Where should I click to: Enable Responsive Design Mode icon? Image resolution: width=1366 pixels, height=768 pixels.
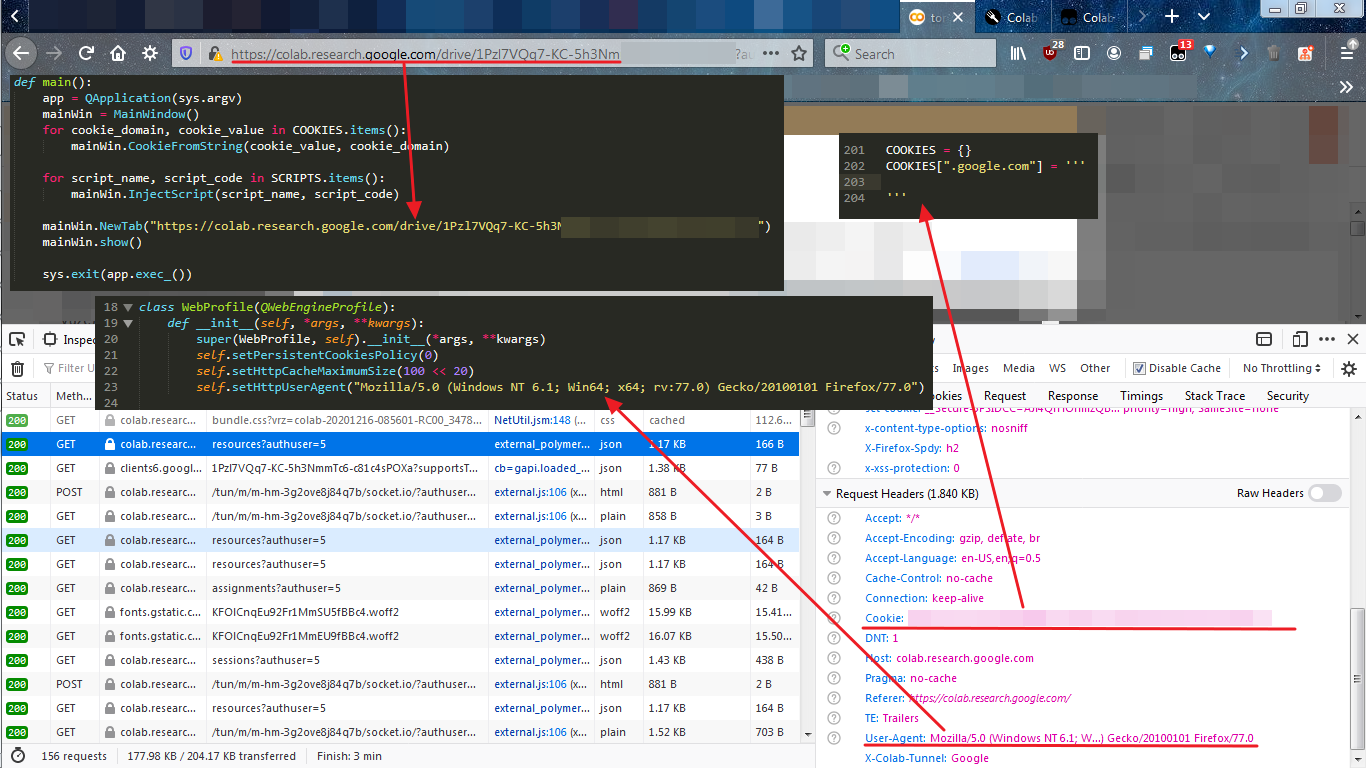point(1299,340)
